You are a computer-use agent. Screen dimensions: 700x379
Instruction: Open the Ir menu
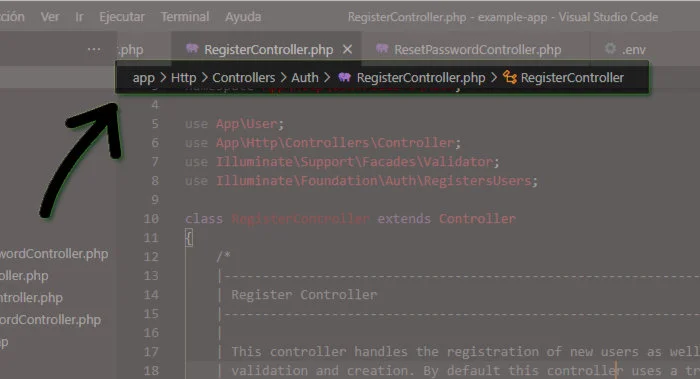79,17
